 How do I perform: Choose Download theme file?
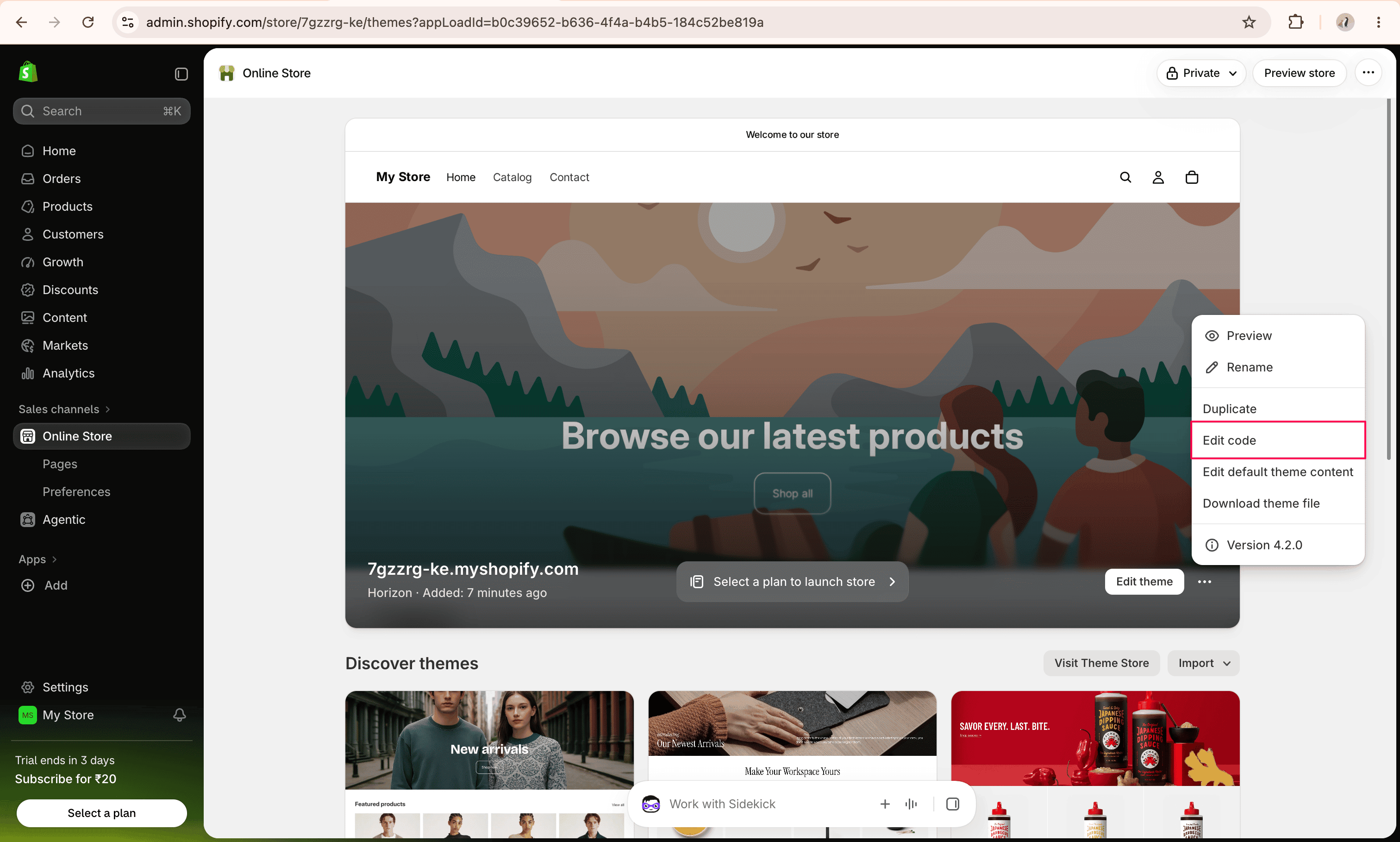pos(1278,503)
